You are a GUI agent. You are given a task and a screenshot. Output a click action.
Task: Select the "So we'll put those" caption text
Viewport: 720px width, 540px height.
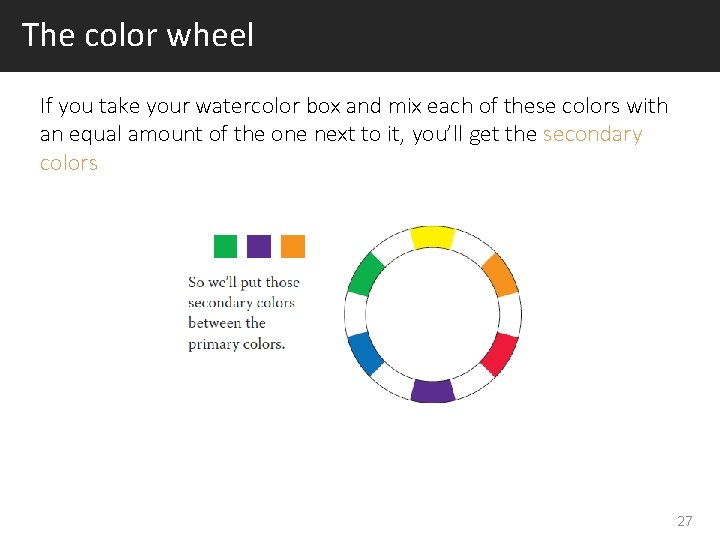244,282
